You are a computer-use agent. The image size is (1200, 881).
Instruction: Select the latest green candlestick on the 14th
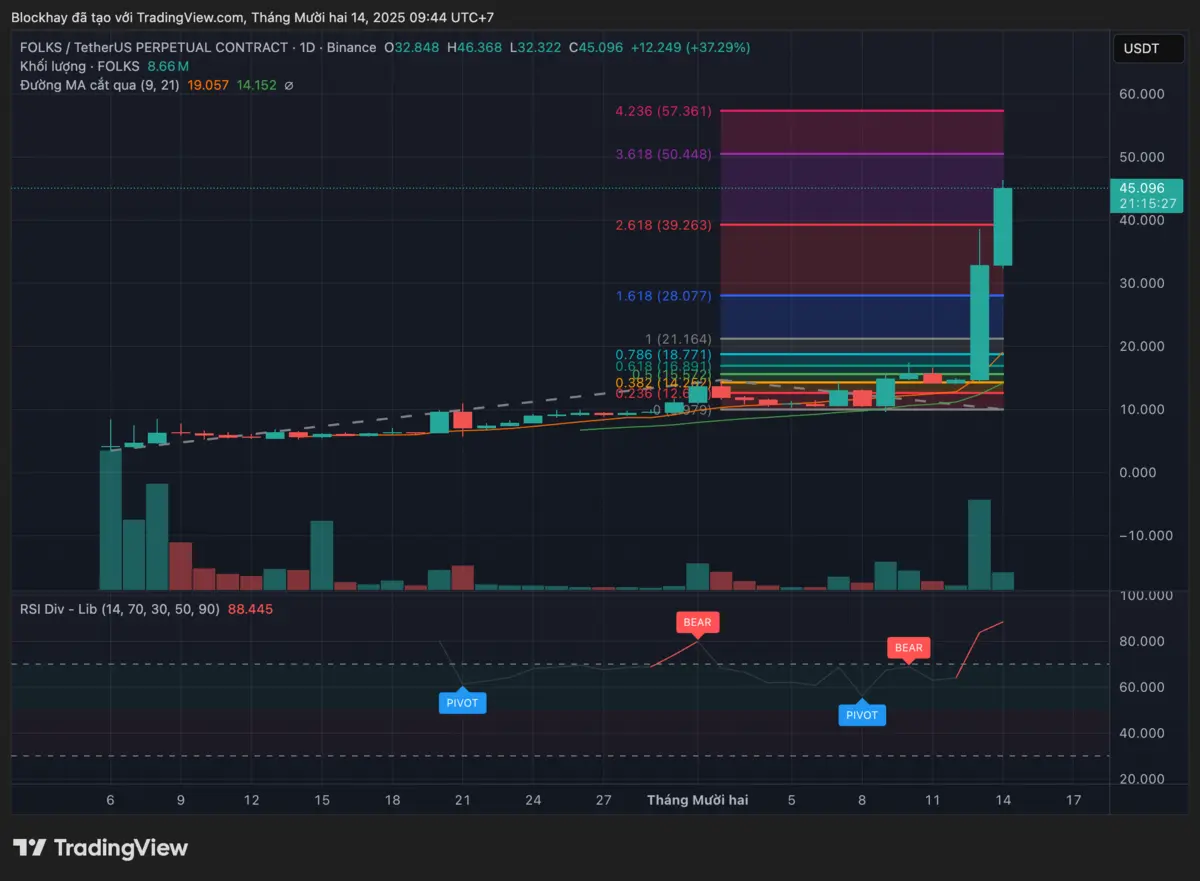[x=1003, y=226]
